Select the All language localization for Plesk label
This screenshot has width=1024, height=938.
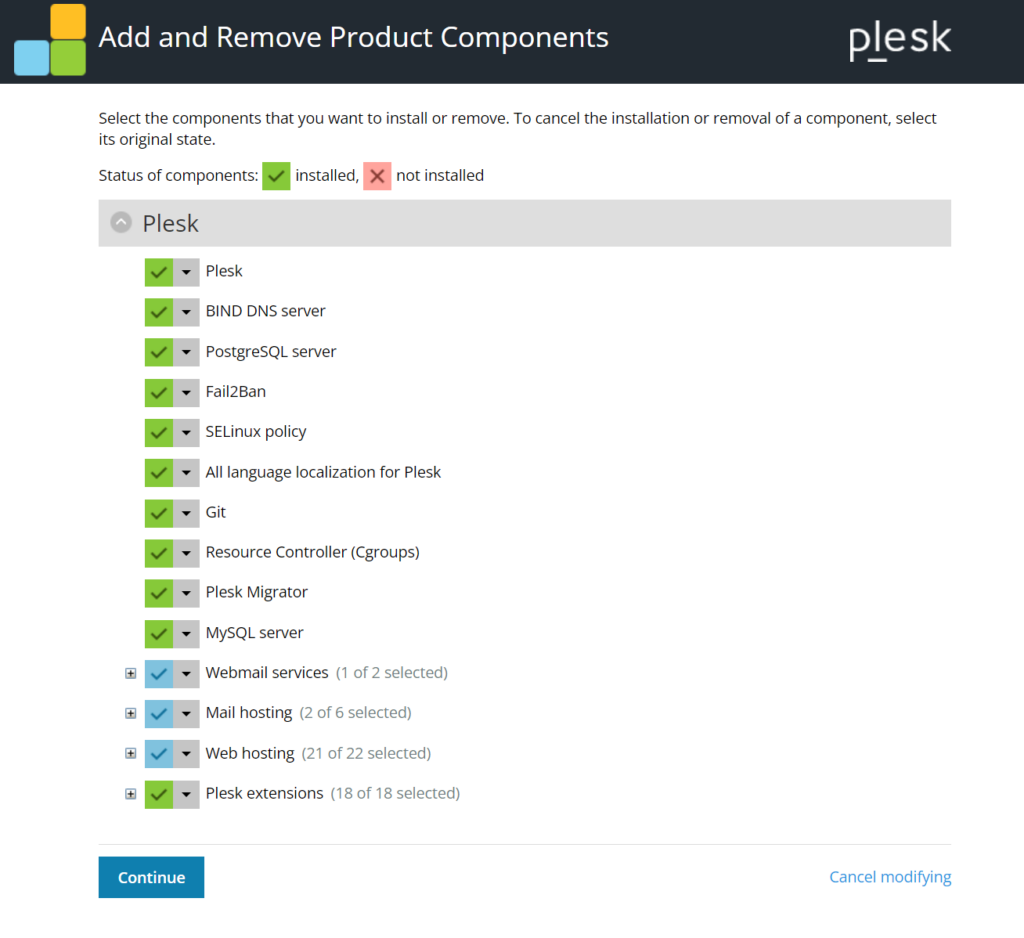tap(323, 472)
